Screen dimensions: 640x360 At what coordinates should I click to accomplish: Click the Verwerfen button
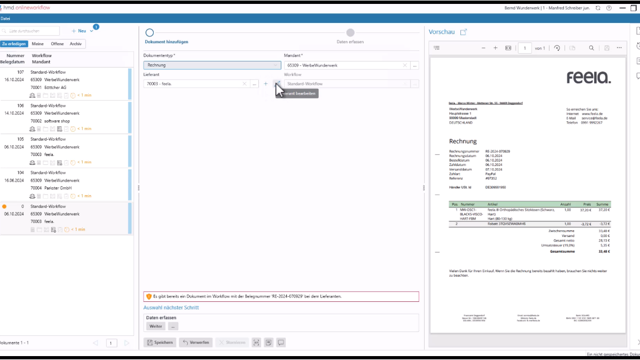(x=196, y=342)
